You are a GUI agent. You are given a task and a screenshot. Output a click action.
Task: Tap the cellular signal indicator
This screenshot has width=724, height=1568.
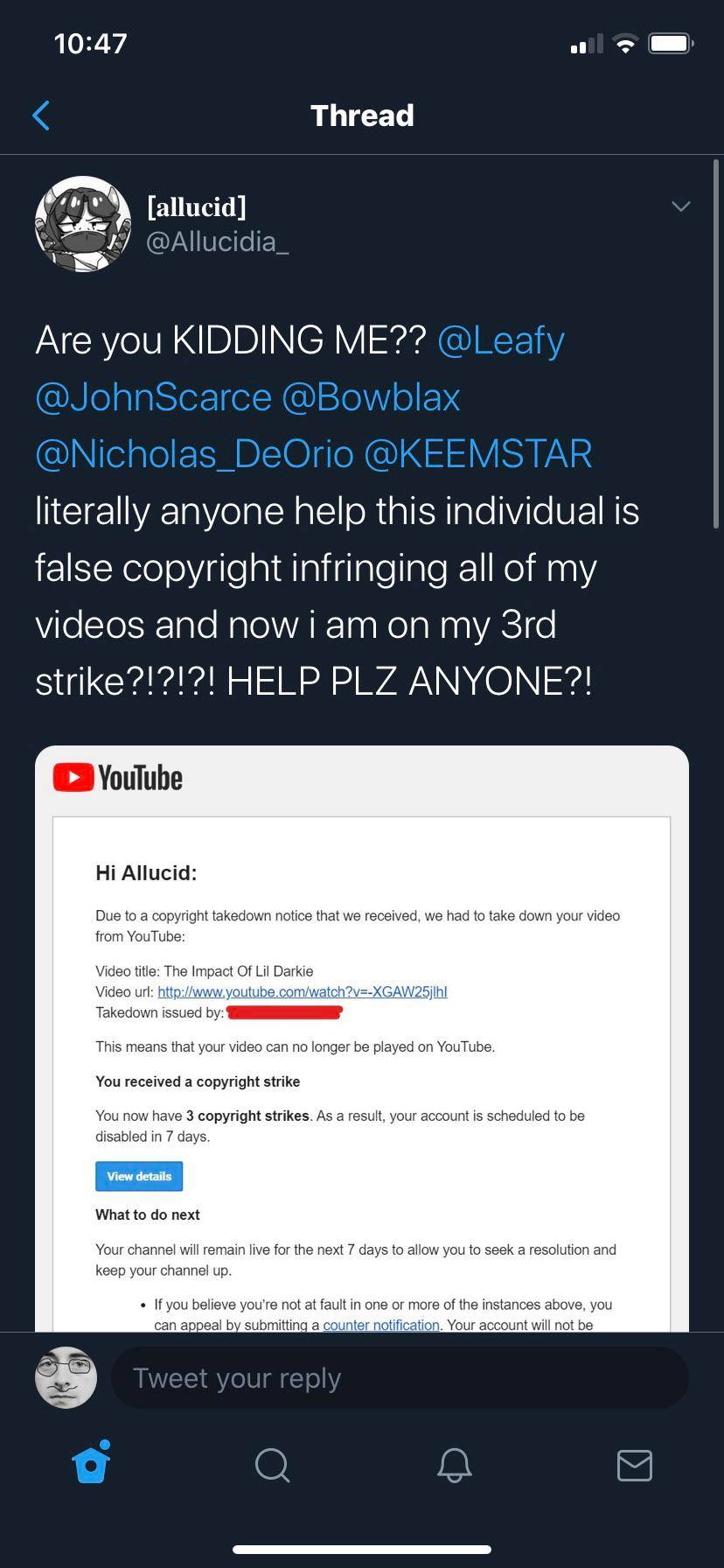tap(584, 42)
